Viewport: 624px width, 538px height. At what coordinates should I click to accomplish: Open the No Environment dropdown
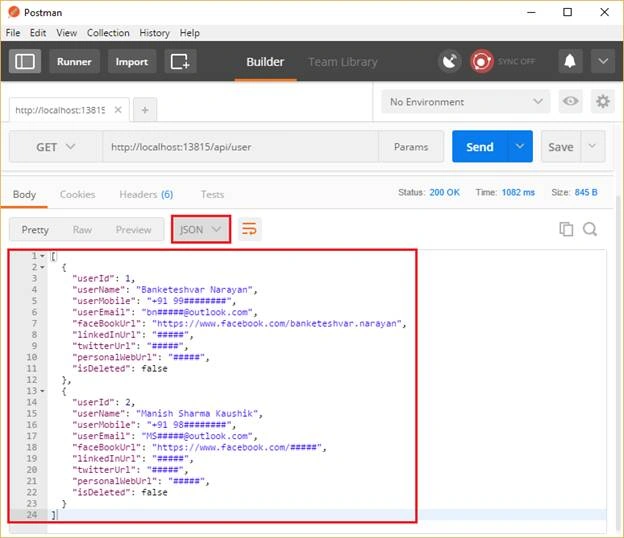click(x=466, y=102)
